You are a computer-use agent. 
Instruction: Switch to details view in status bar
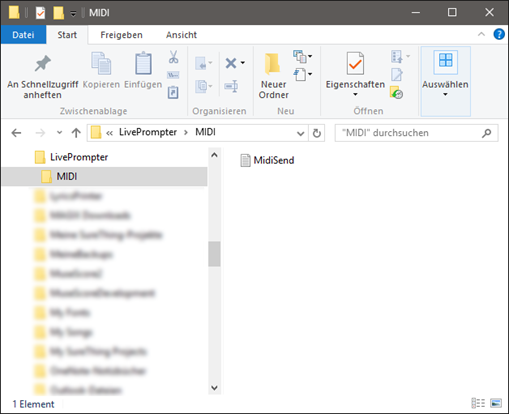478,403
